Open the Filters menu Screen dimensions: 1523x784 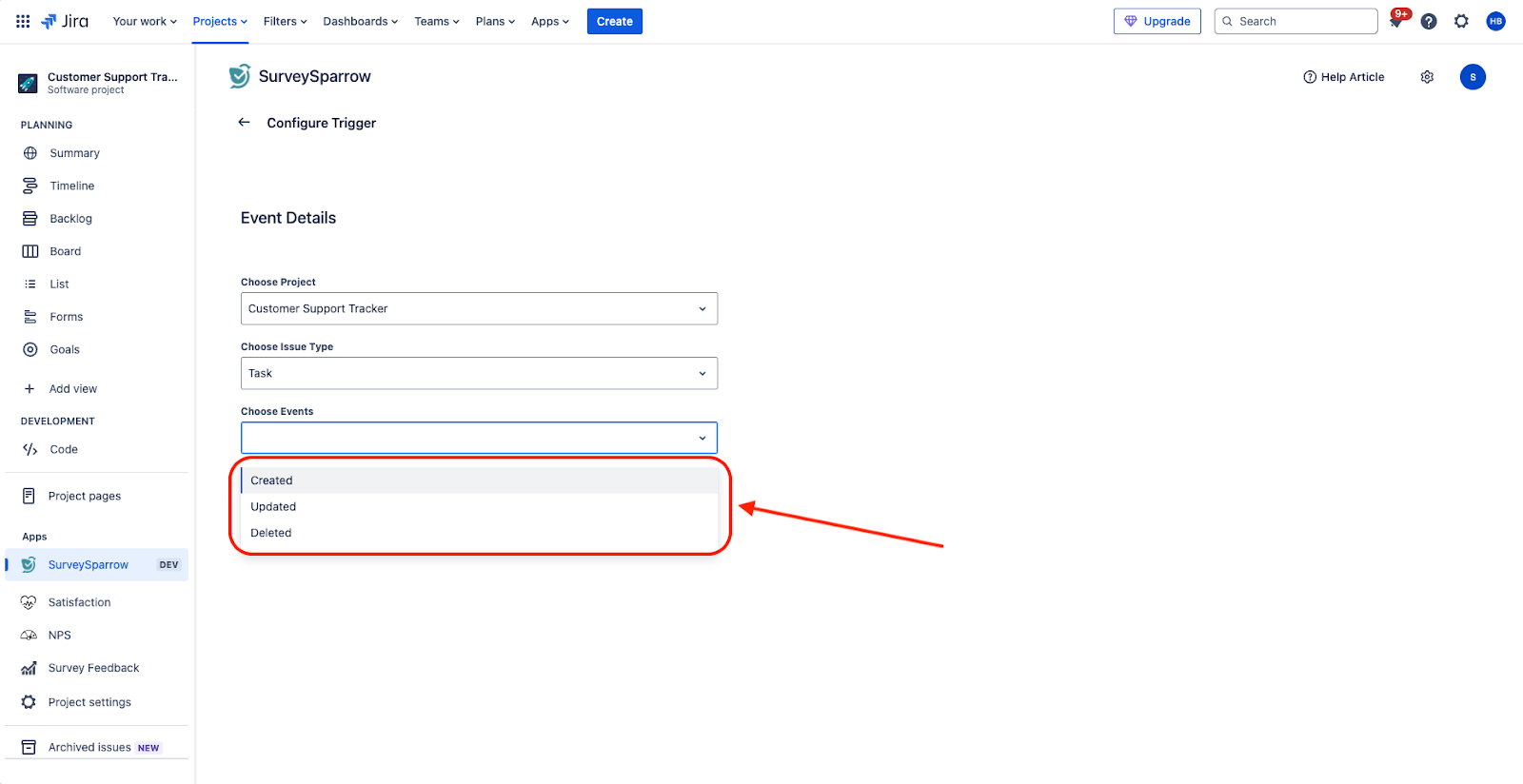[x=285, y=21]
